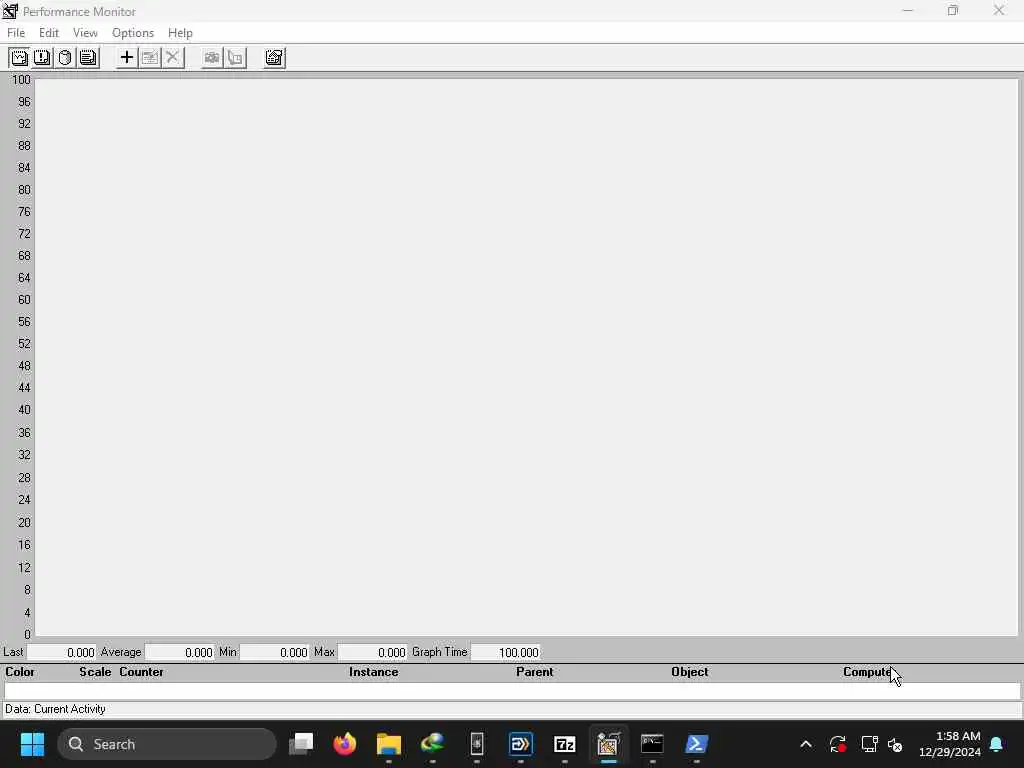The image size is (1024, 768).
Task: Open the Alert view (exclamation icon)
Action: click(42, 57)
